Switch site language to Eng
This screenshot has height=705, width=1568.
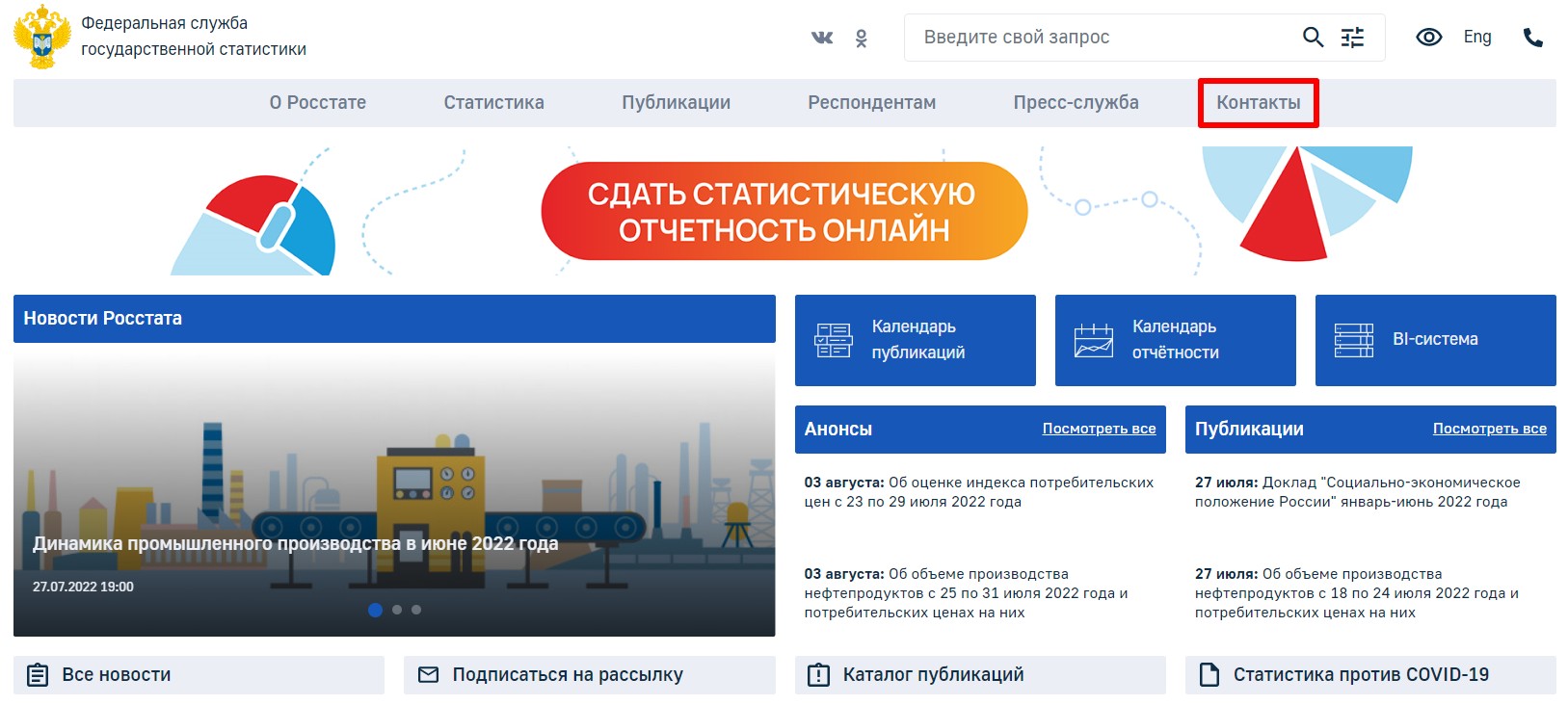click(x=1477, y=37)
